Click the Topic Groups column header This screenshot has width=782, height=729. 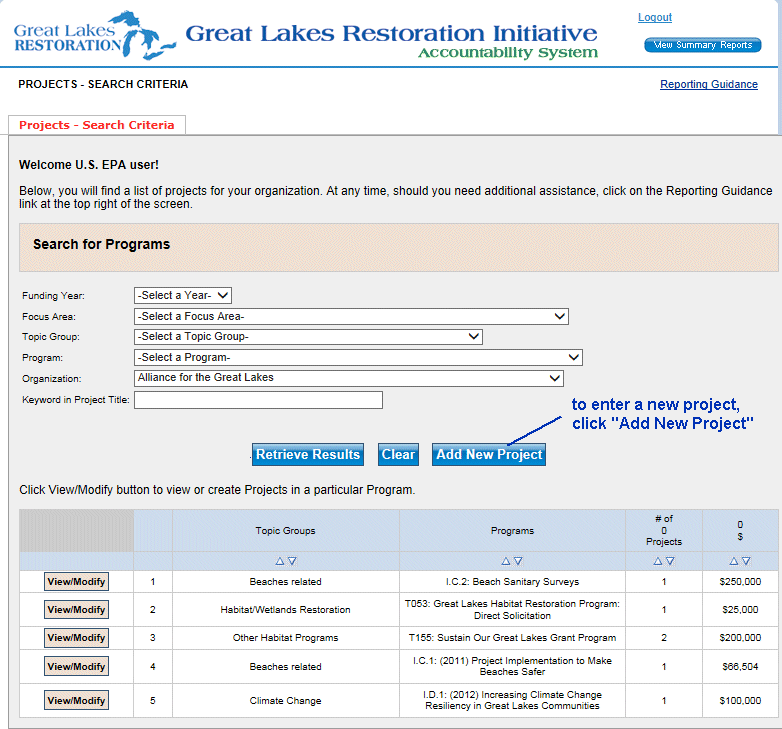coord(285,531)
